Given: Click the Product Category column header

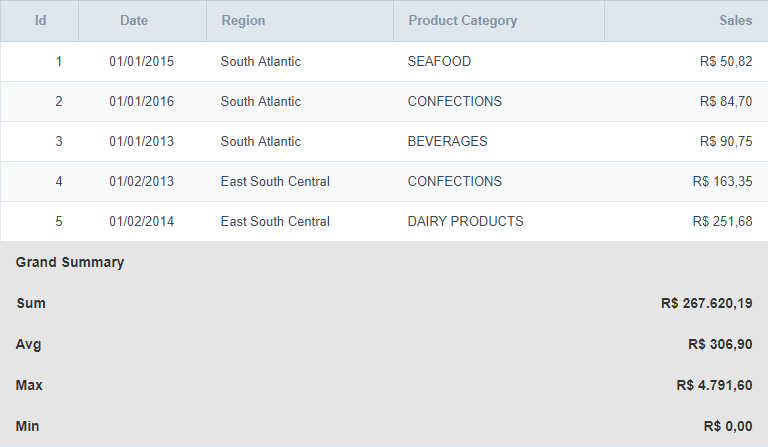Looking at the screenshot, I should pyautogui.click(x=463, y=21).
